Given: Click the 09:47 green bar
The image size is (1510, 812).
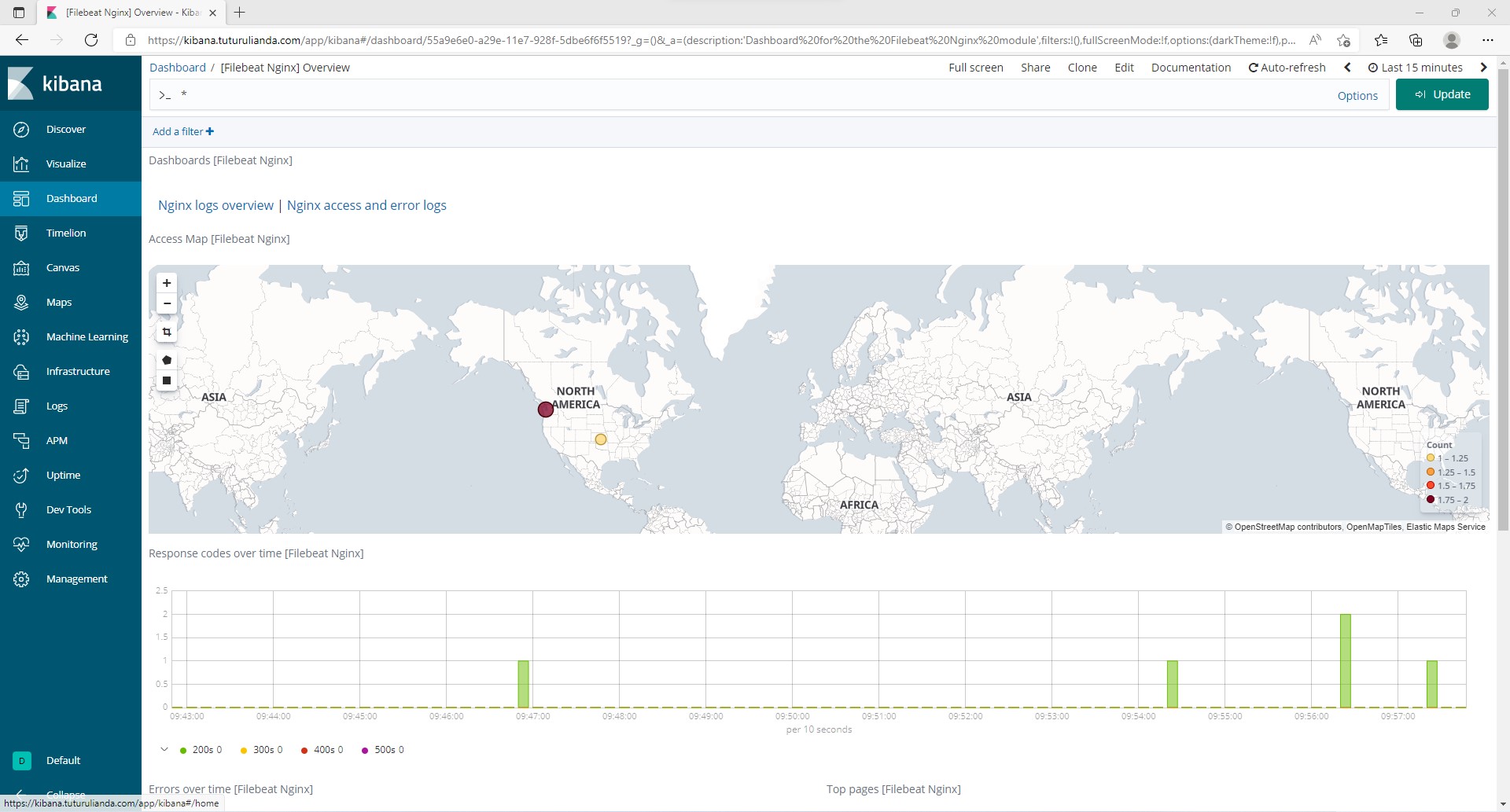Looking at the screenshot, I should (x=523, y=684).
